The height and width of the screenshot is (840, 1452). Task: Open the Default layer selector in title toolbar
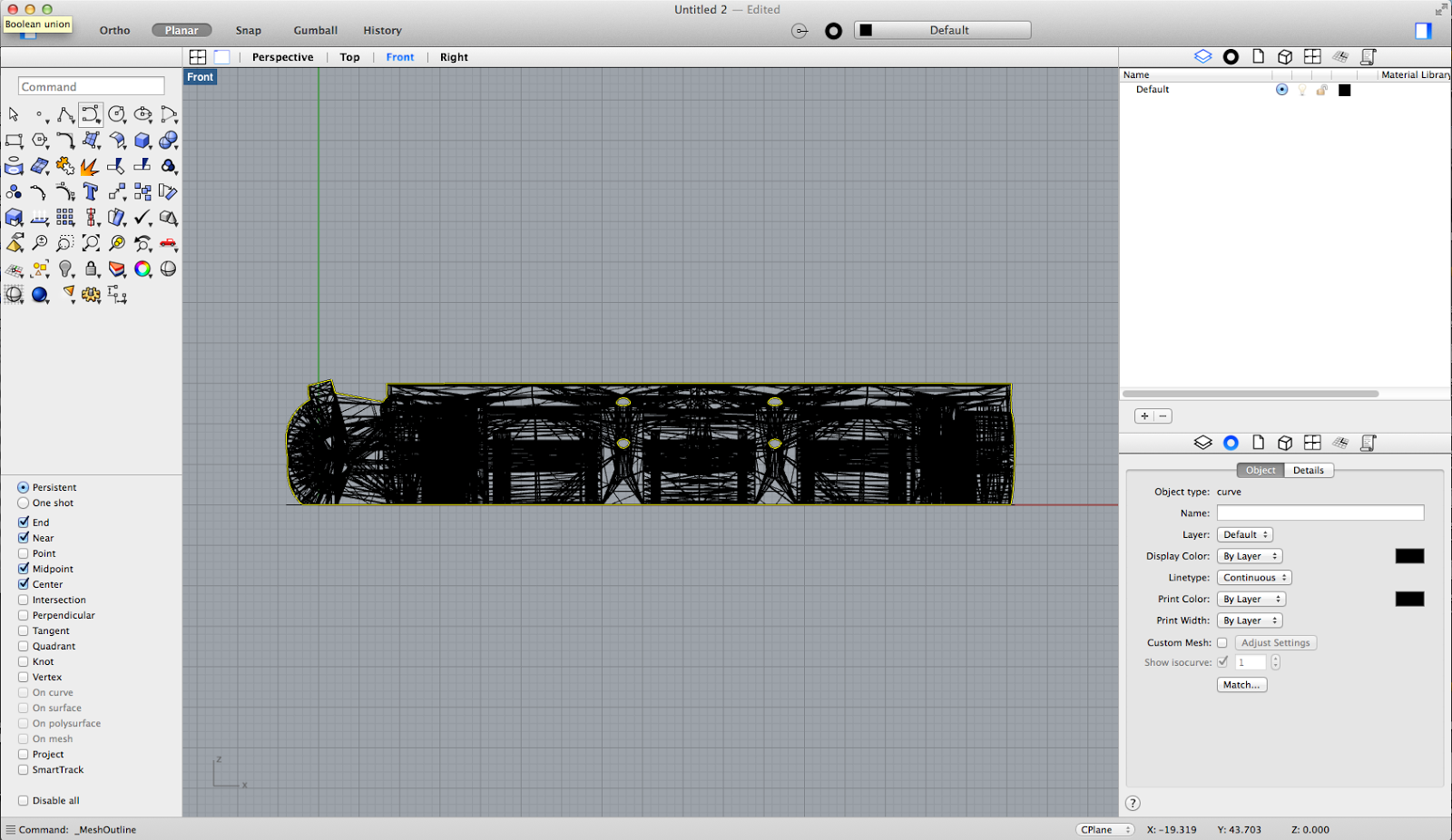[942, 30]
